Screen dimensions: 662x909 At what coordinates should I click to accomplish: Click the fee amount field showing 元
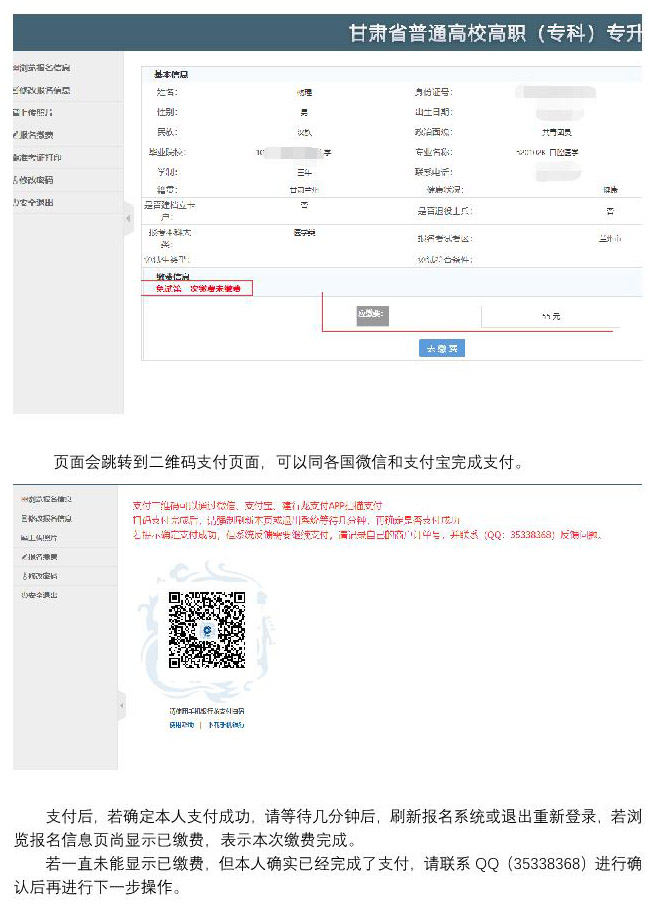tap(550, 317)
